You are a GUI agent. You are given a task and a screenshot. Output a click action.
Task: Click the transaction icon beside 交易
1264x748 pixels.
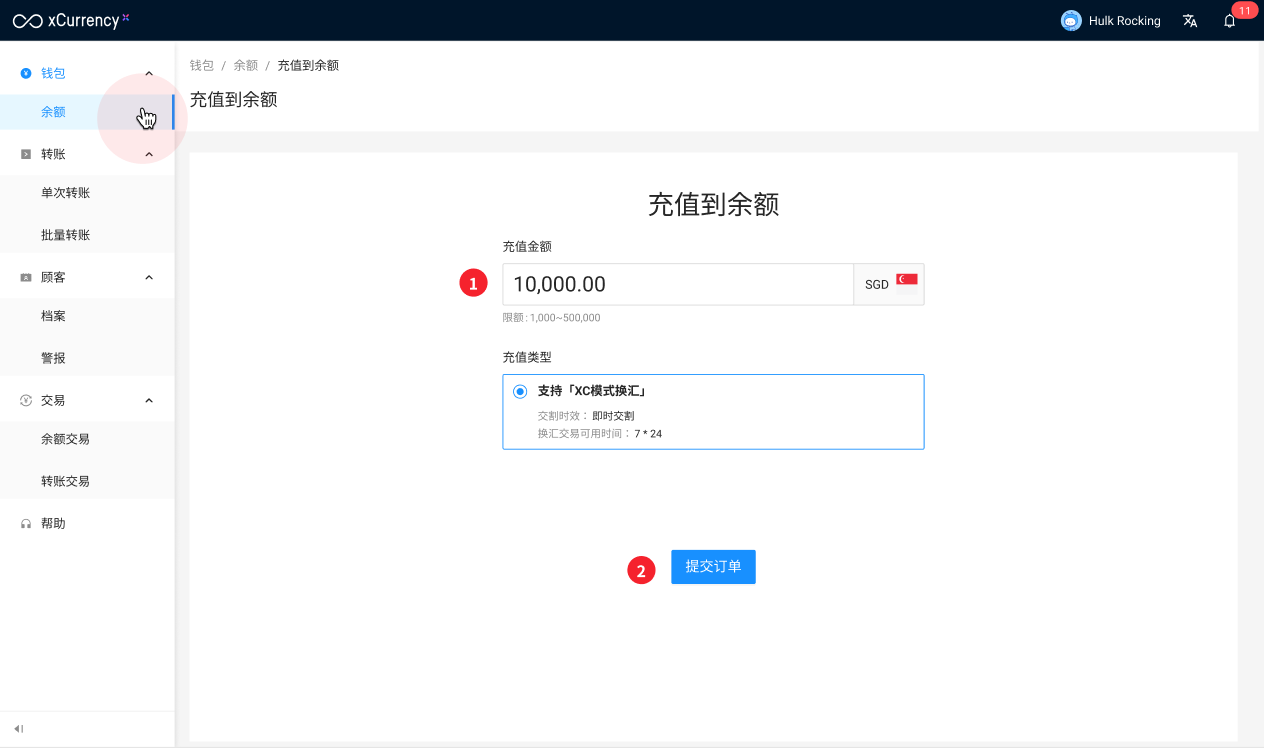tap(26, 400)
